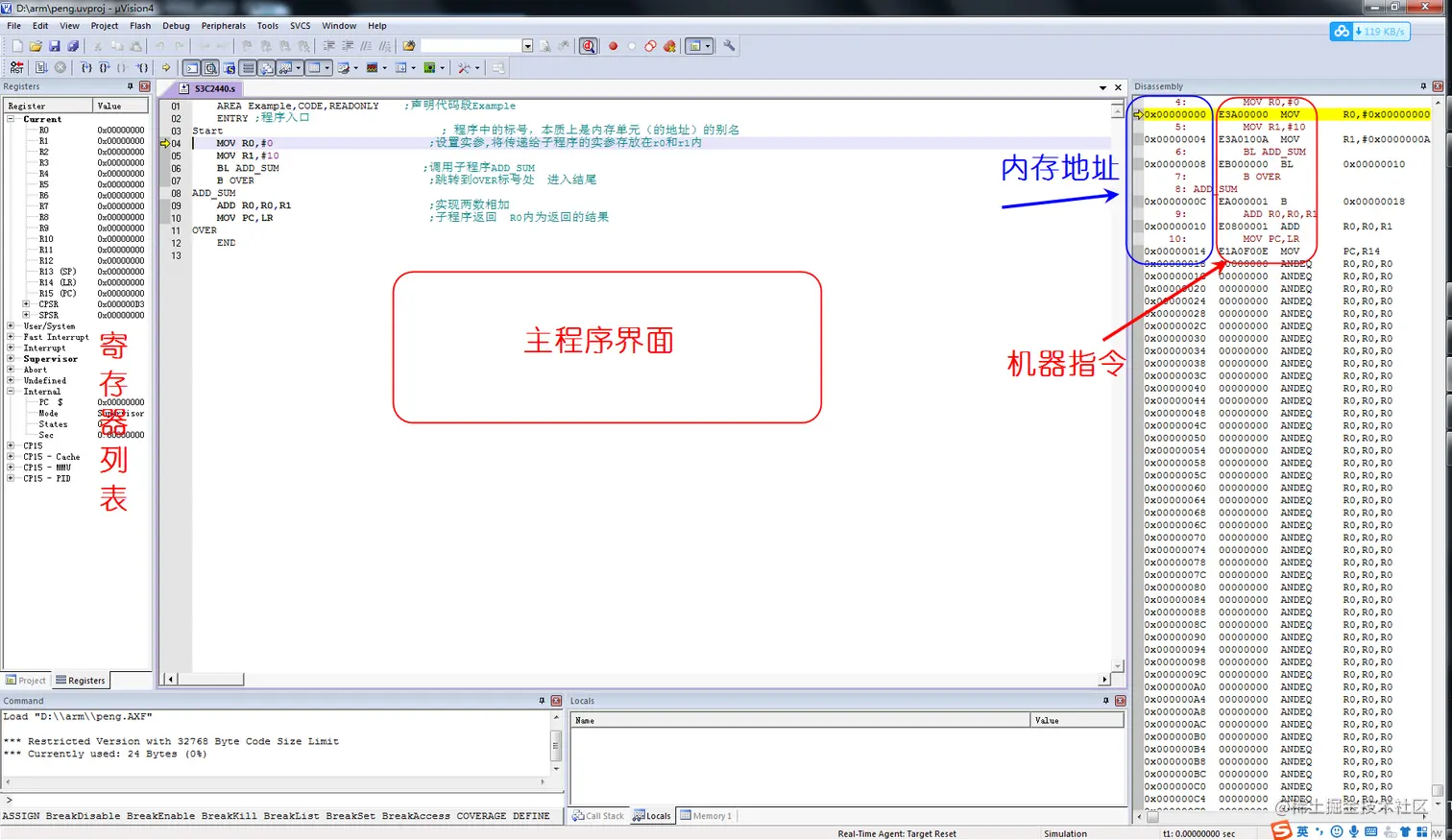Click the Step Over icon
1452x840 pixels.
coord(104,68)
